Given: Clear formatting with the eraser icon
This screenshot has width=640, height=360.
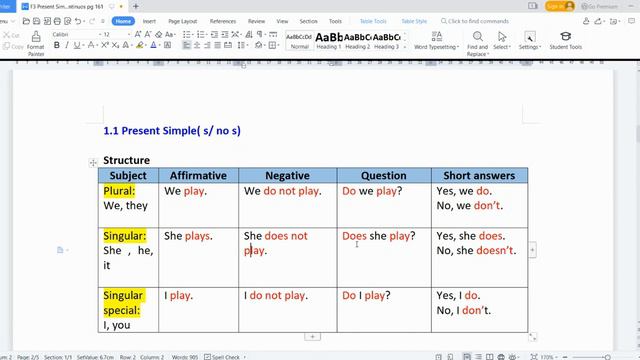Looking at the screenshot, I should 158,34.
